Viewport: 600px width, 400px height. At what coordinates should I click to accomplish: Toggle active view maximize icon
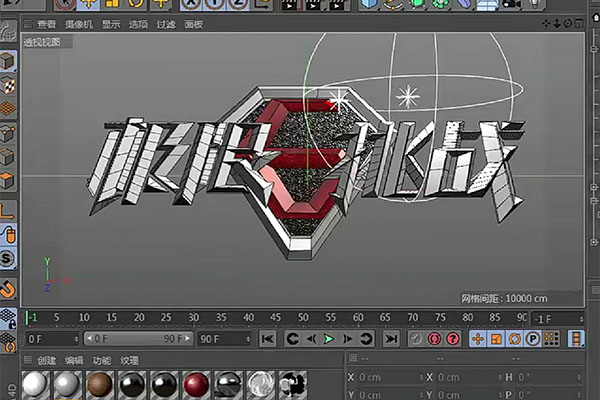click(x=579, y=24)
